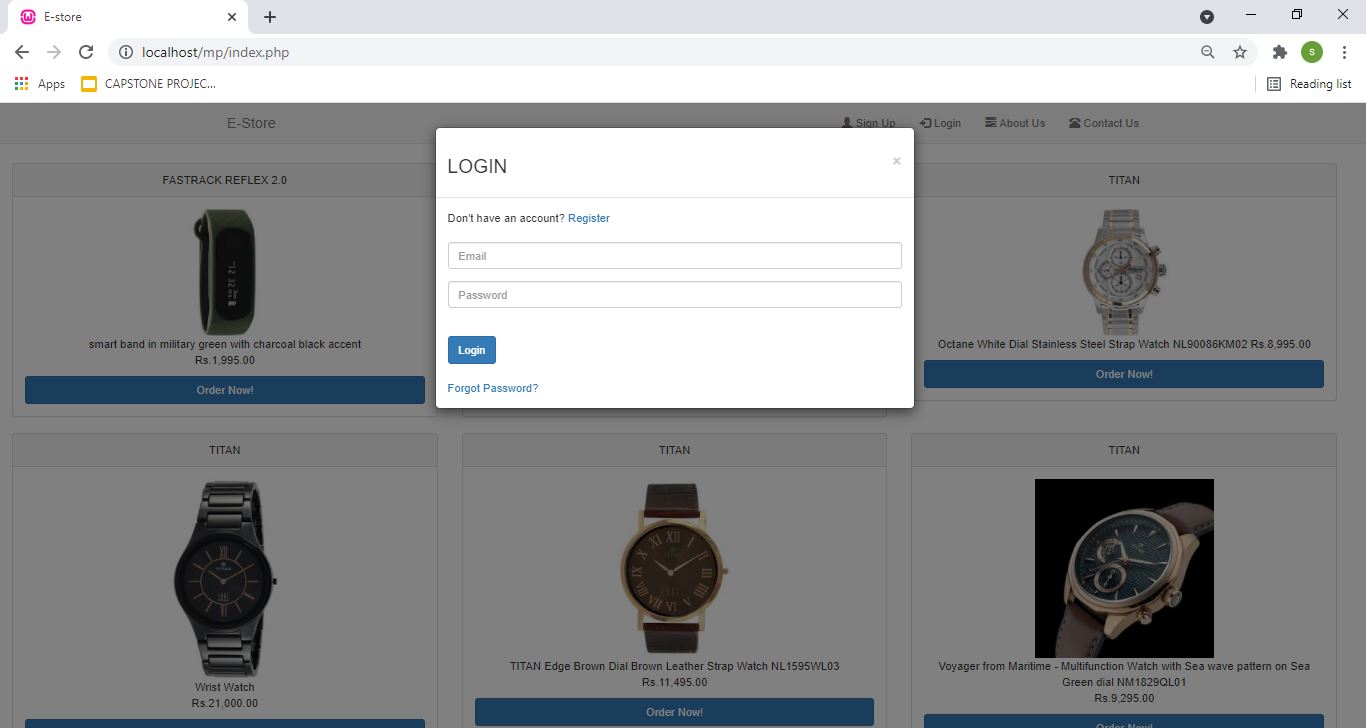Open Login in navbar
Image resolution: width=1366 pixels, height=728 pixels.
[x=941, y=123]
